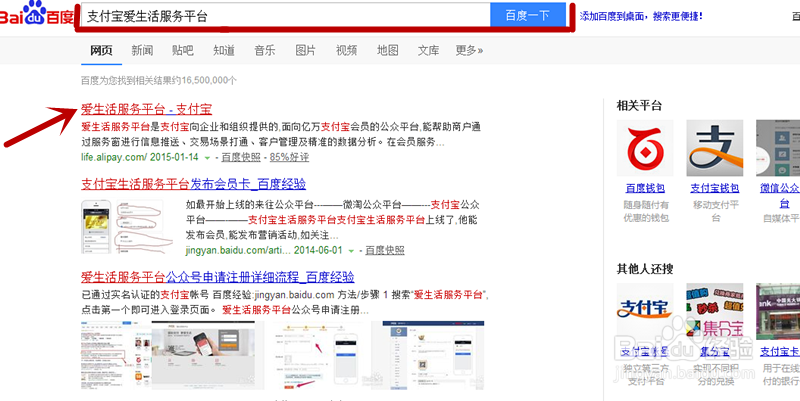Click the 微信公众平台 icon
Viewport: 800px width, 401px height.
(778, 148)
